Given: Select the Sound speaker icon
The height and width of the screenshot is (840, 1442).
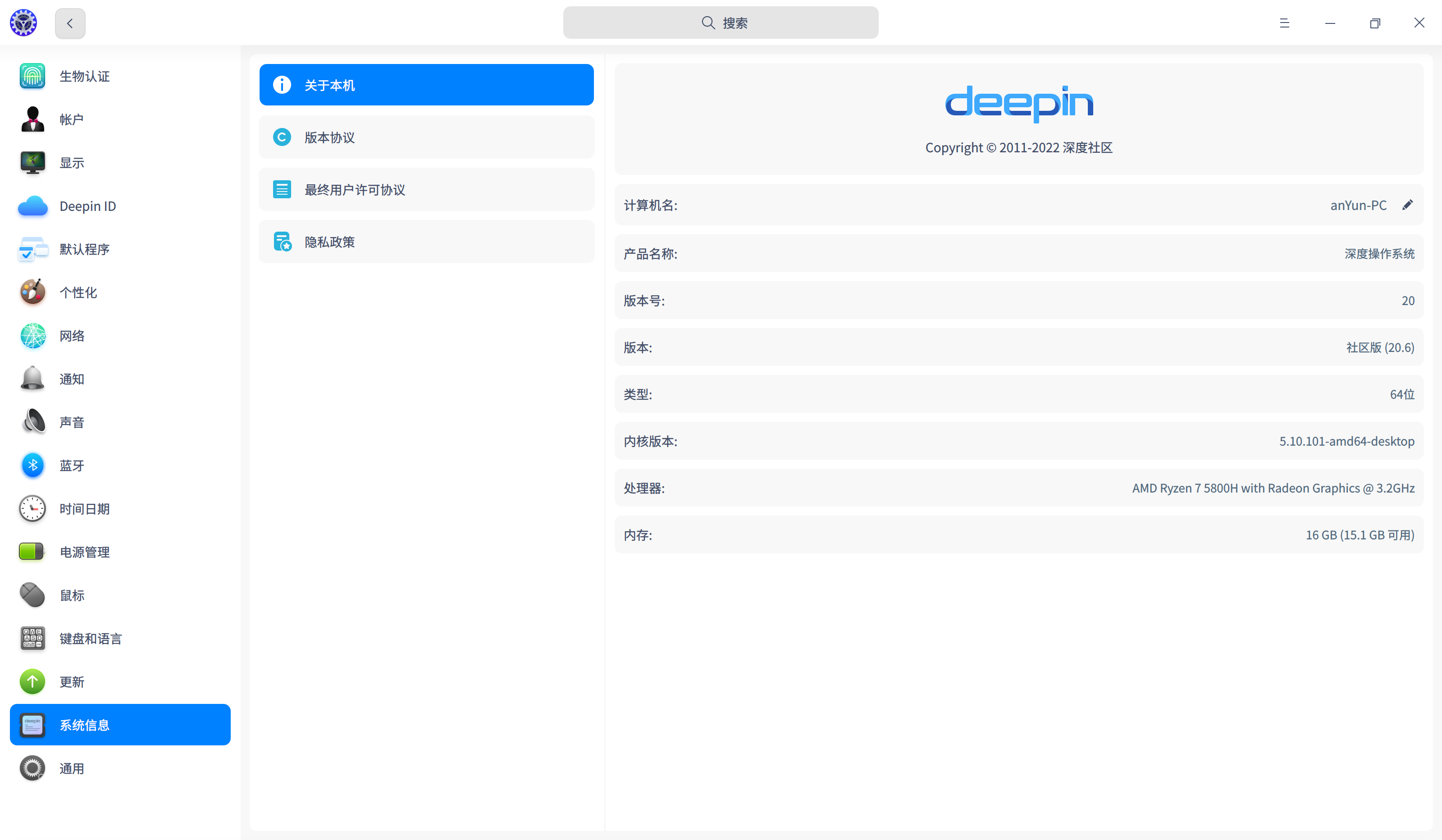Looking at the screenshot, I should (32, 422).
